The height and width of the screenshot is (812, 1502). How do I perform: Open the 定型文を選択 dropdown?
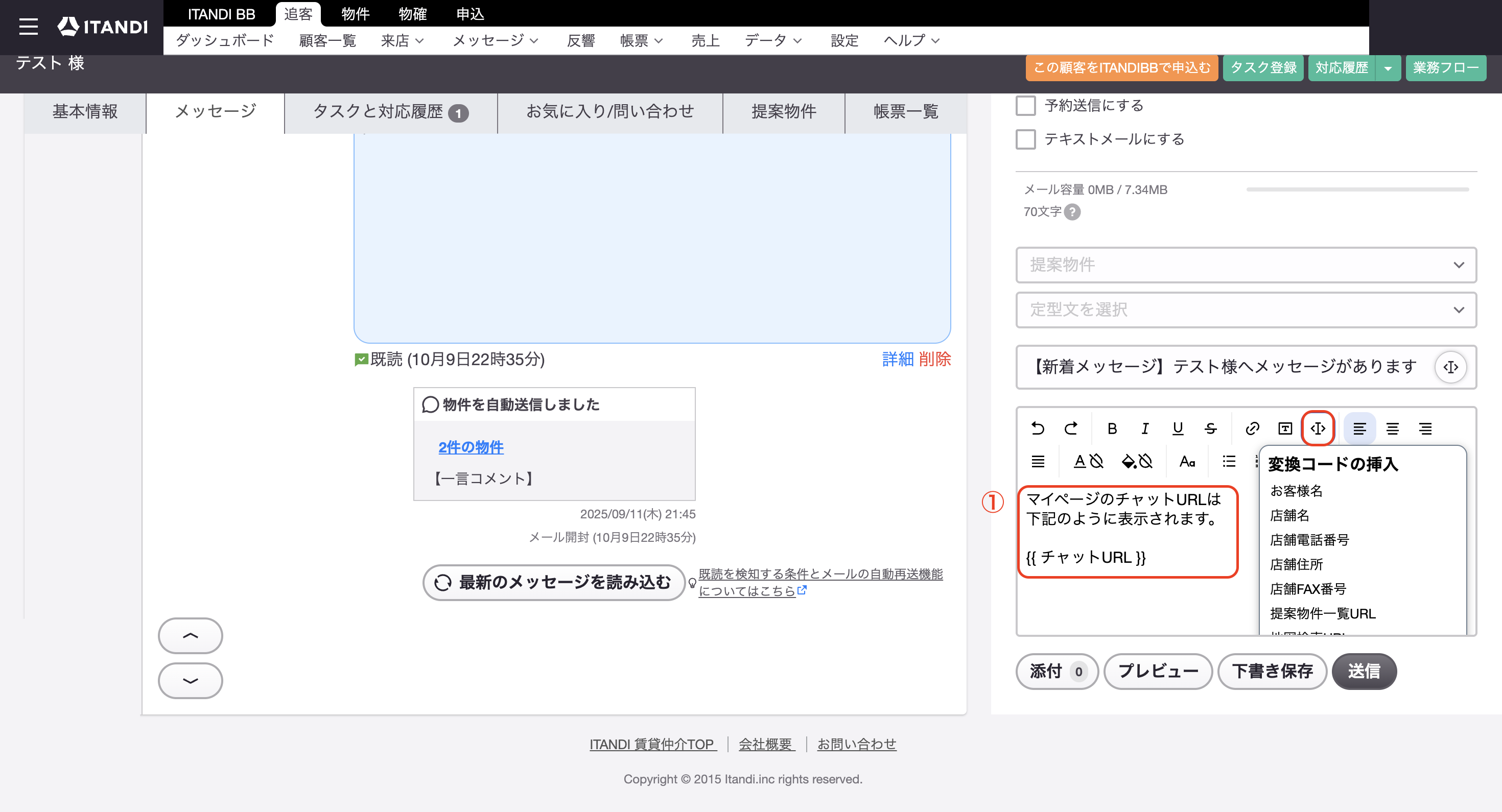click(x=1246, y=309)
